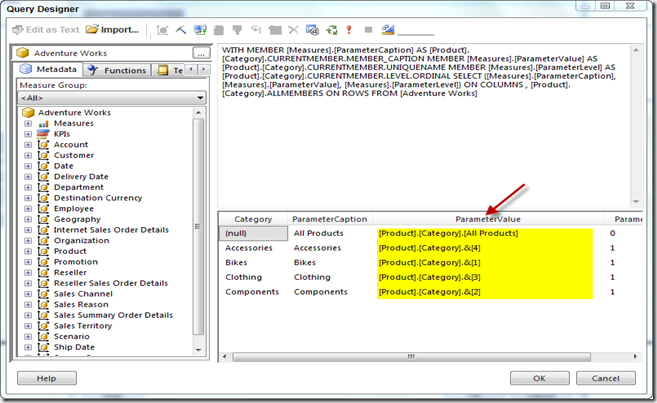Expand the Measures node

(x=28, y=124)
